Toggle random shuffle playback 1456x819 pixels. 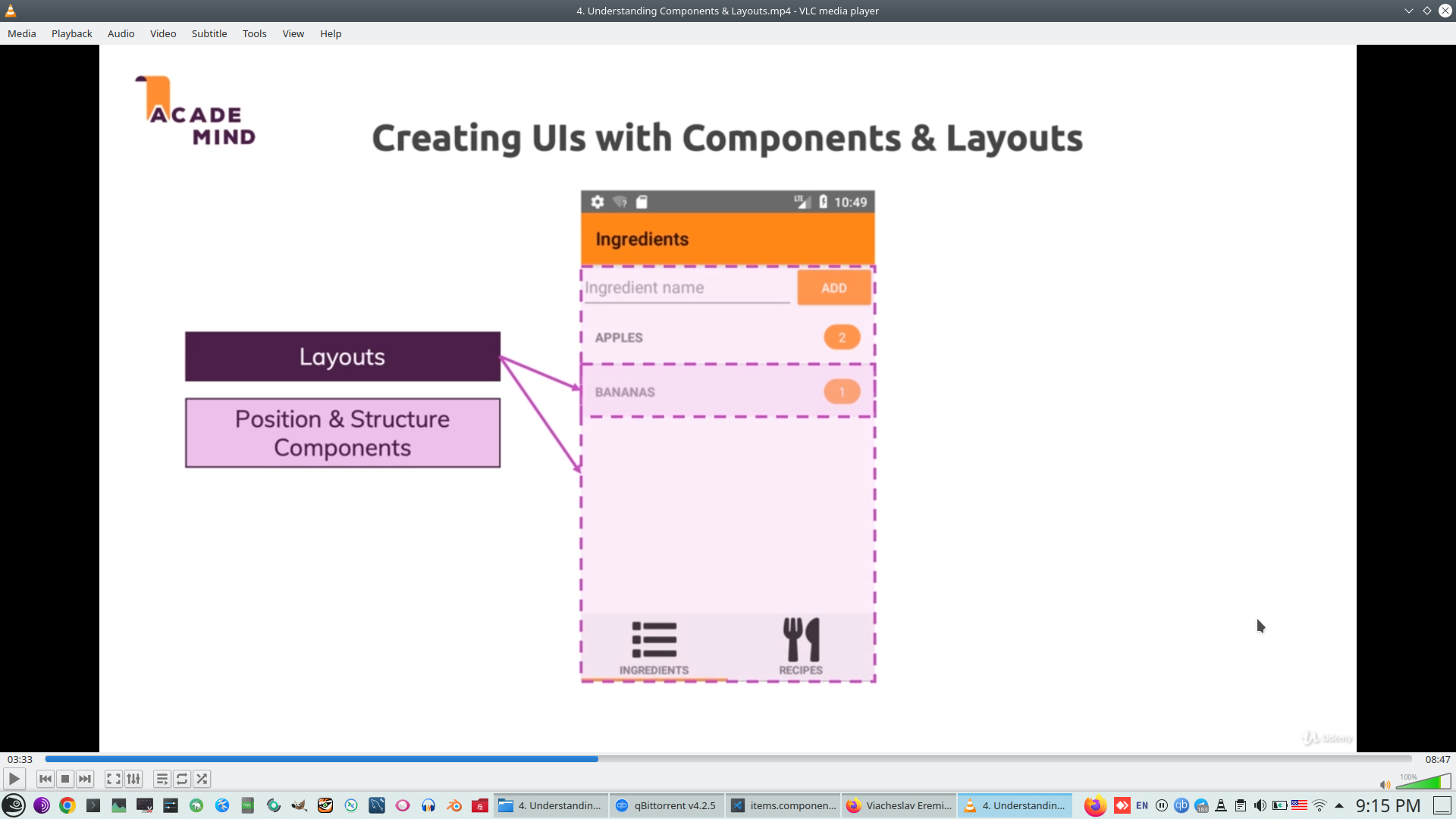[x=202, y=779]
